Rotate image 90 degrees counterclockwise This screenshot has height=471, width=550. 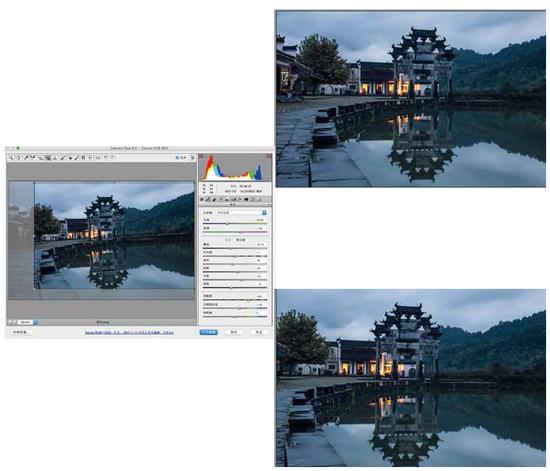[x=106, y=158]
